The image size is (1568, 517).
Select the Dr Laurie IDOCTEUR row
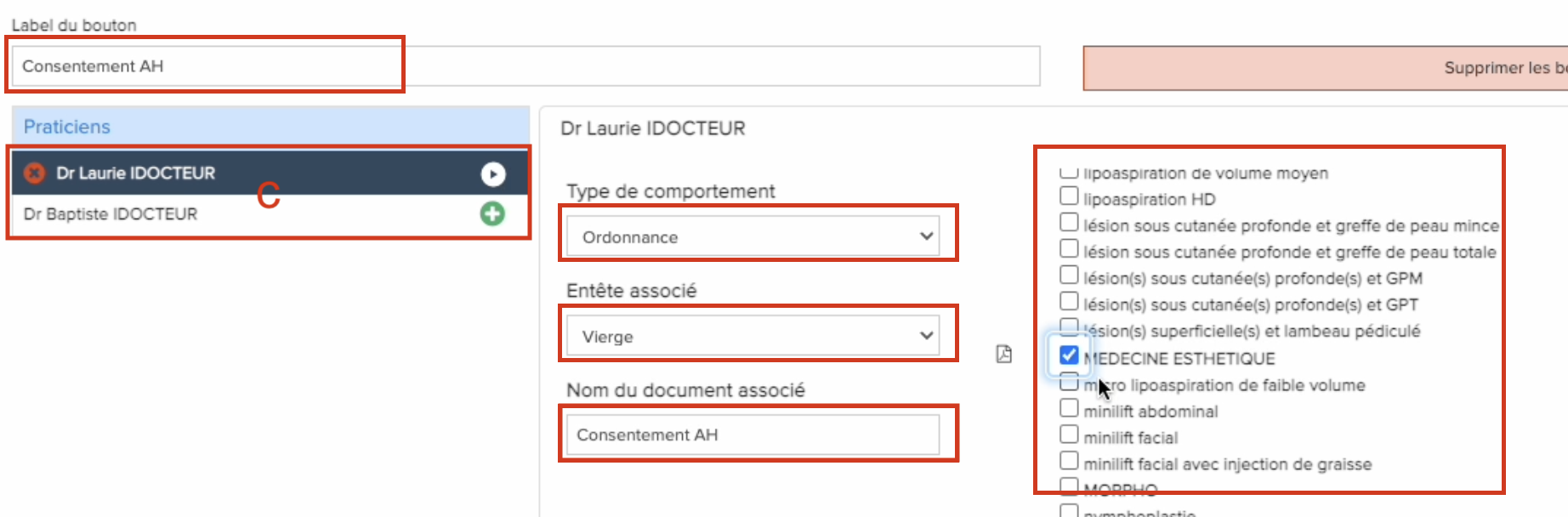pyautogui.click(x=270, y=173)
